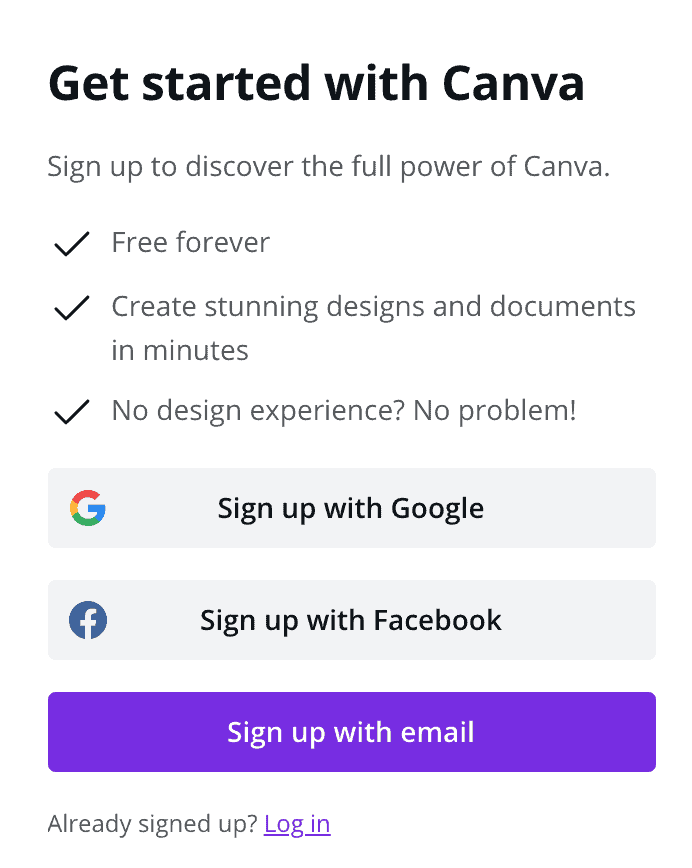
Task: Select the Free forever text
Action: (190, 243)
